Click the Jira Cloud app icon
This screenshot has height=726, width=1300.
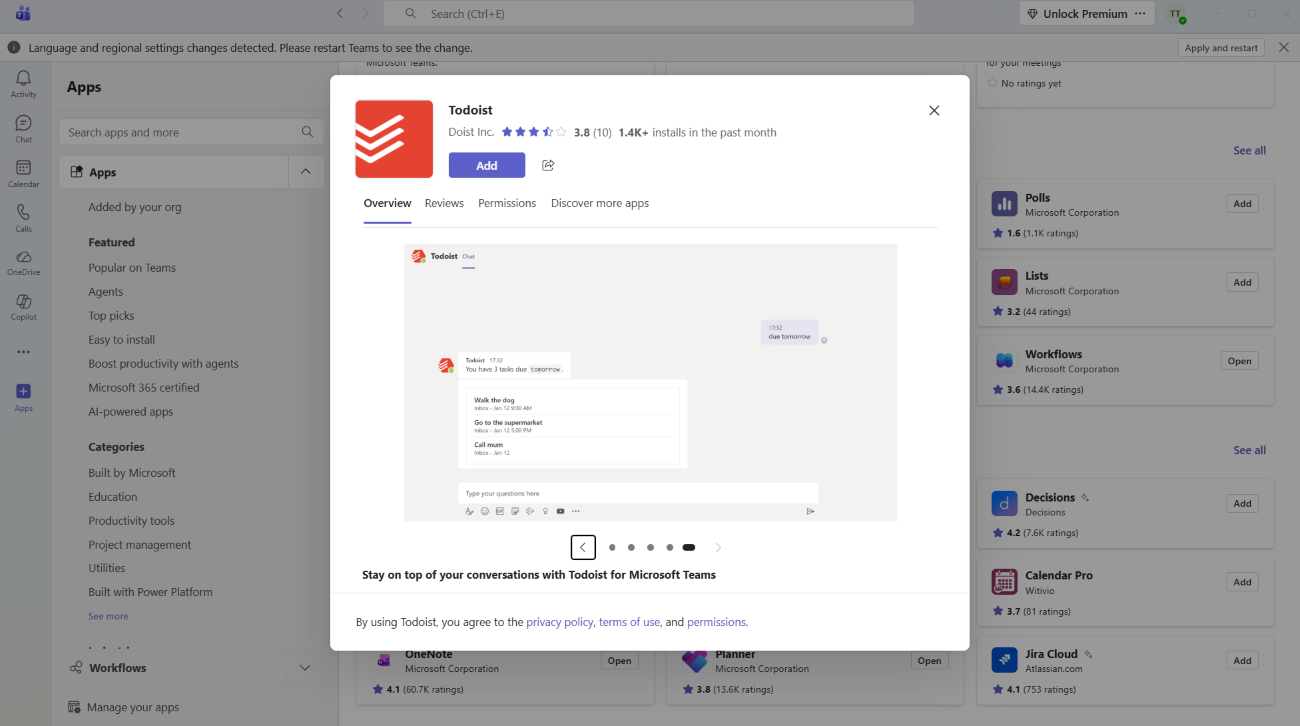[x=1004, y=660]
